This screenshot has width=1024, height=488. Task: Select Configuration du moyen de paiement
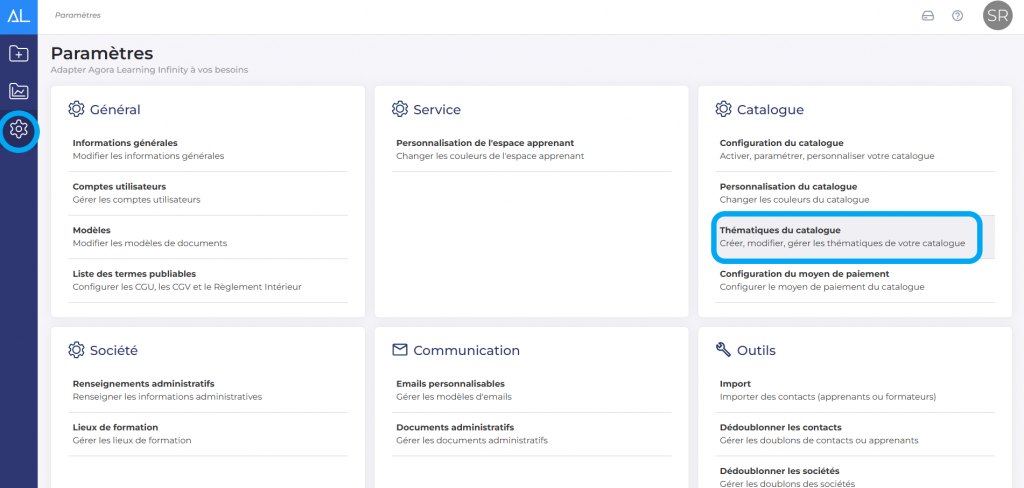pyautogui.click(x=804, y=273)
